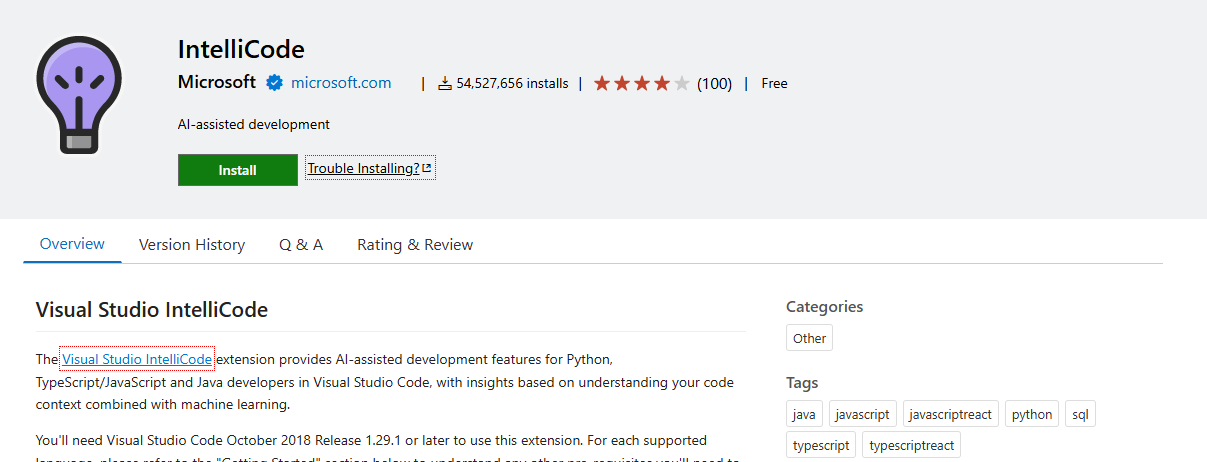Viewport: 1207px width, 462px height.
Task: Select the typescript tag
Action: coord(821,445)
